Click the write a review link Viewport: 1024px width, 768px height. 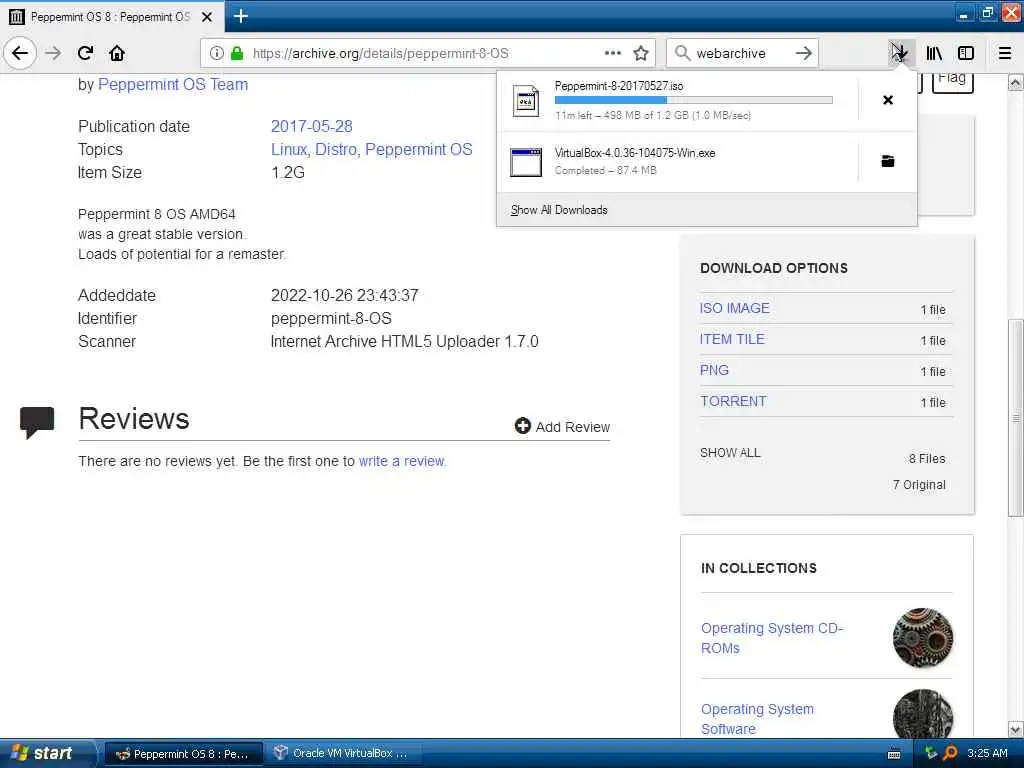(402, 461)
